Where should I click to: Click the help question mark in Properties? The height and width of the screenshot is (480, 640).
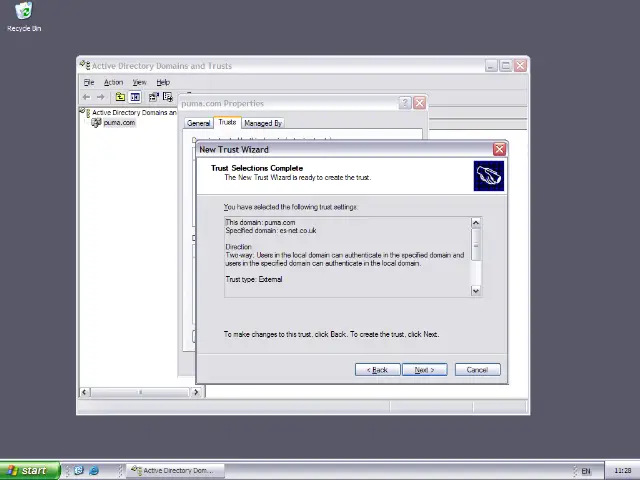pos(404,103)
